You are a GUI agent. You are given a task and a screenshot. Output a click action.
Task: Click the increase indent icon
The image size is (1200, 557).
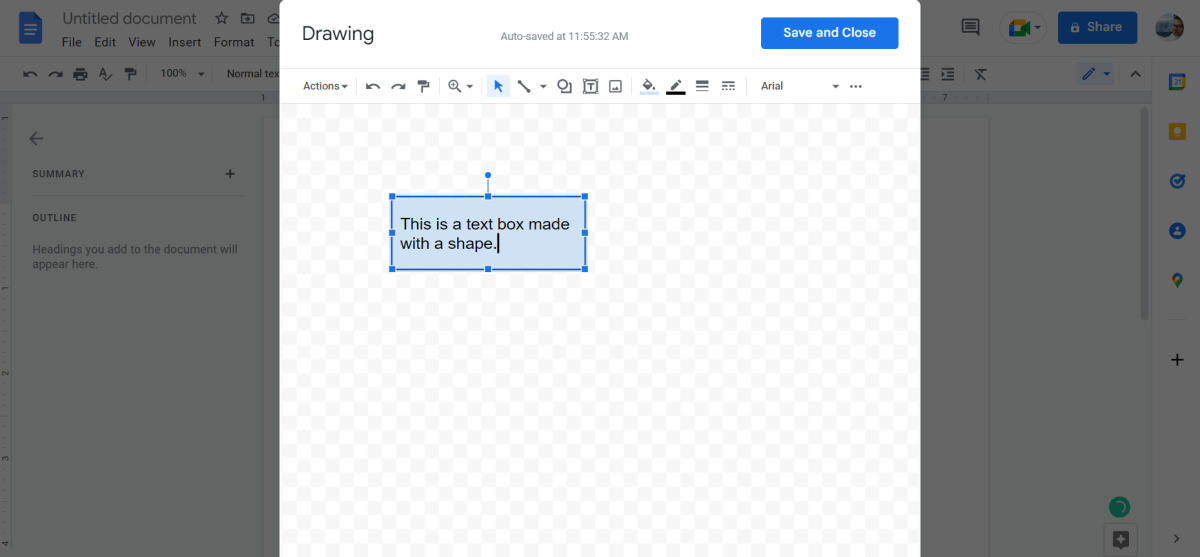(947, 74)
